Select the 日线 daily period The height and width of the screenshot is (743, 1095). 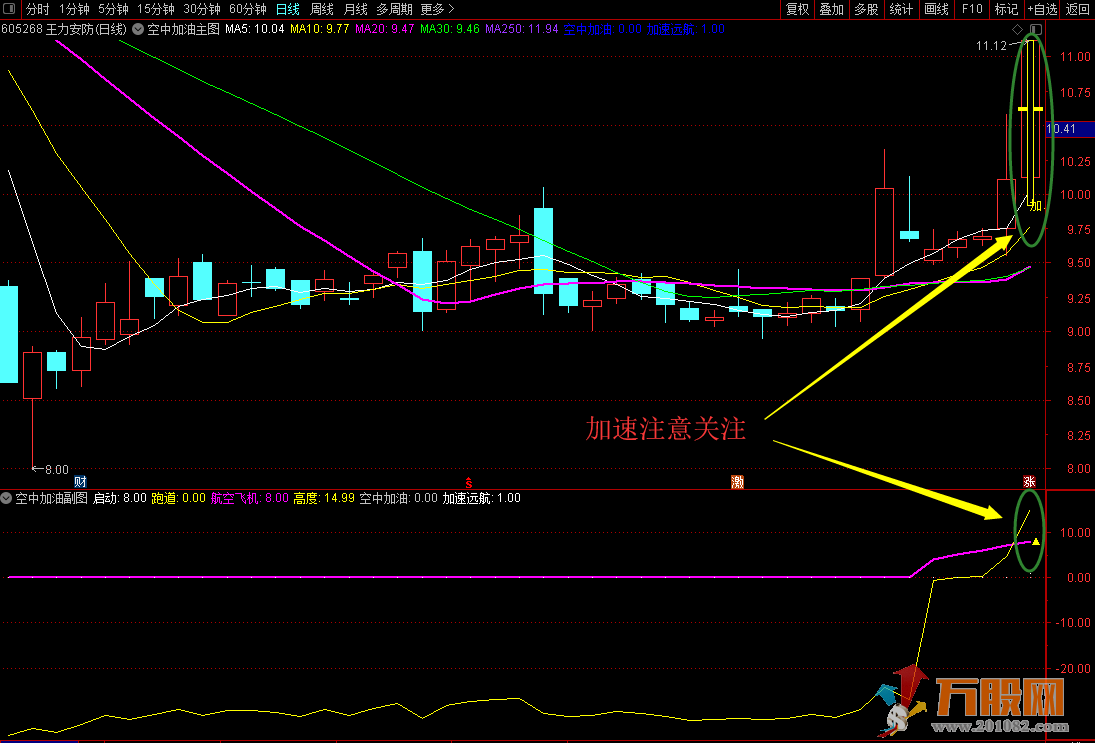click(288, 9)
